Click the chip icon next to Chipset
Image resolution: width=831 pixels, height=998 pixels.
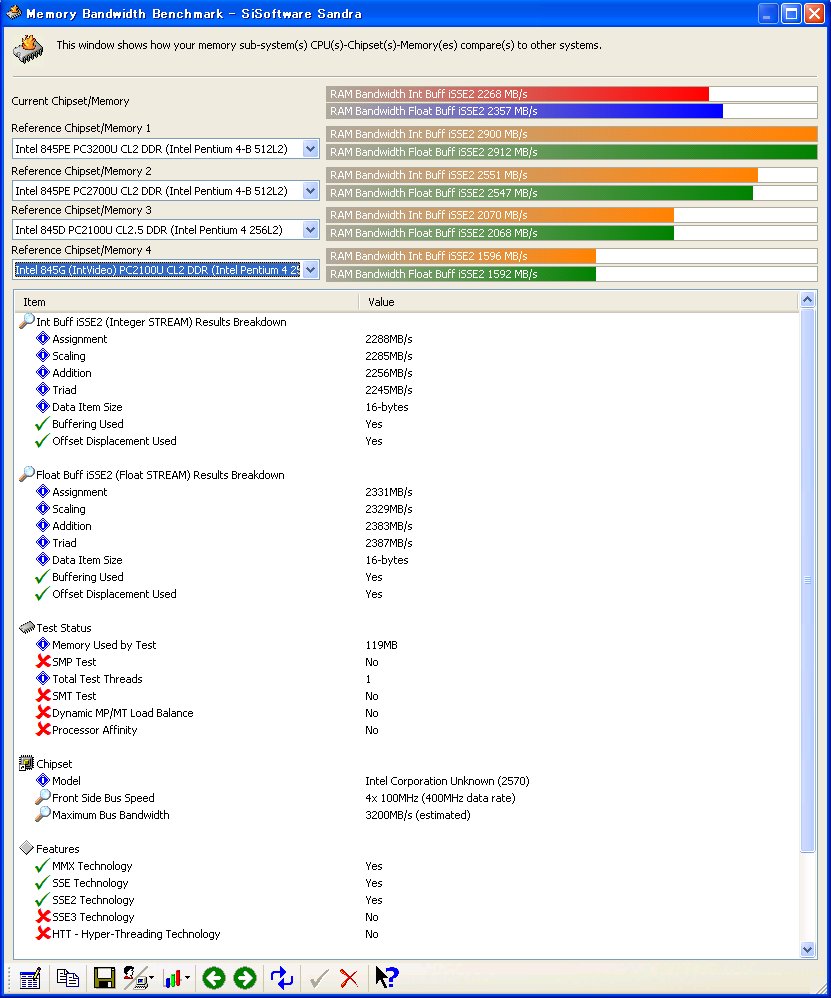(x=27, y=763)
